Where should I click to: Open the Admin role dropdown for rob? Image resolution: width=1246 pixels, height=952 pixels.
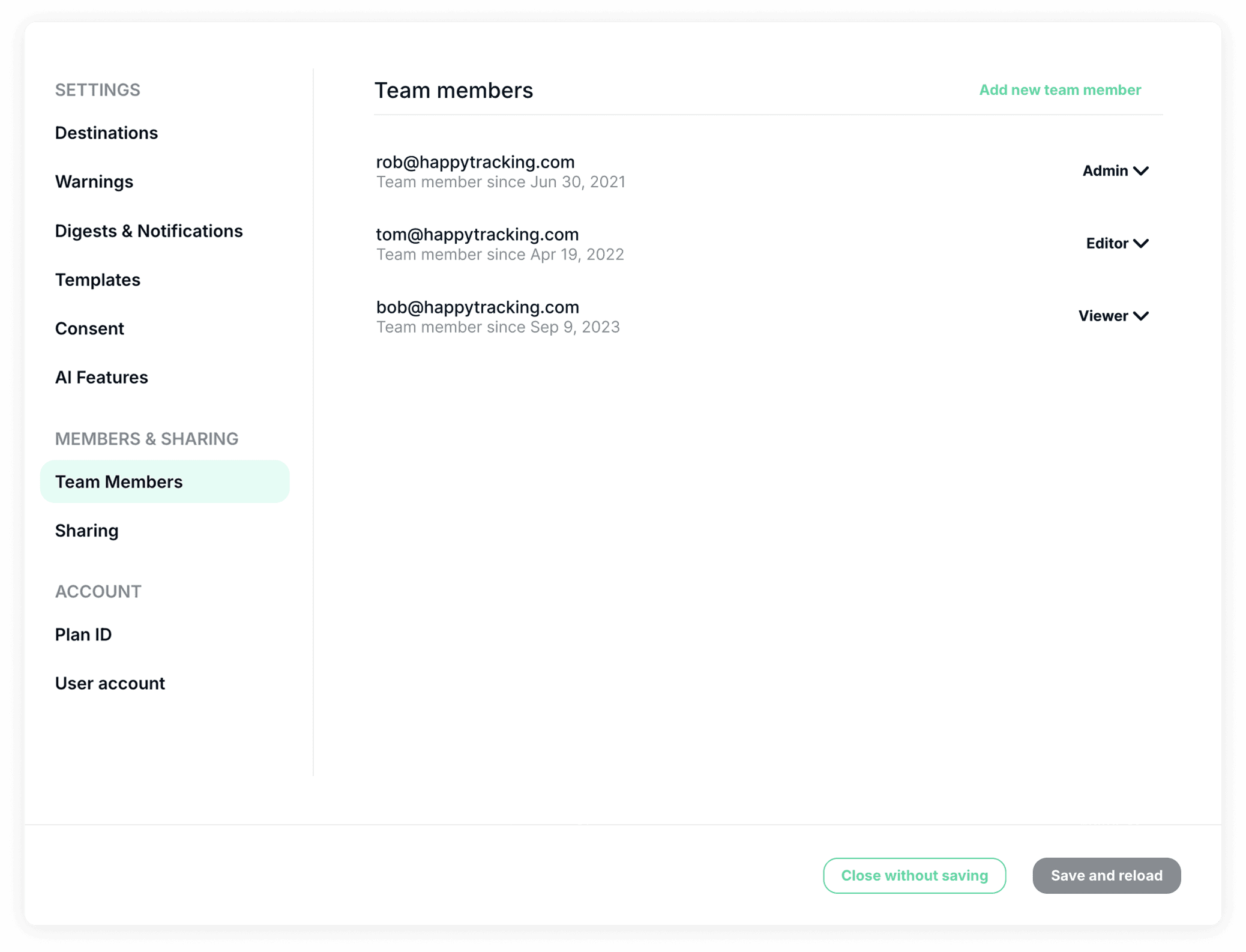pyautogui.click(x=1115, y=171)
